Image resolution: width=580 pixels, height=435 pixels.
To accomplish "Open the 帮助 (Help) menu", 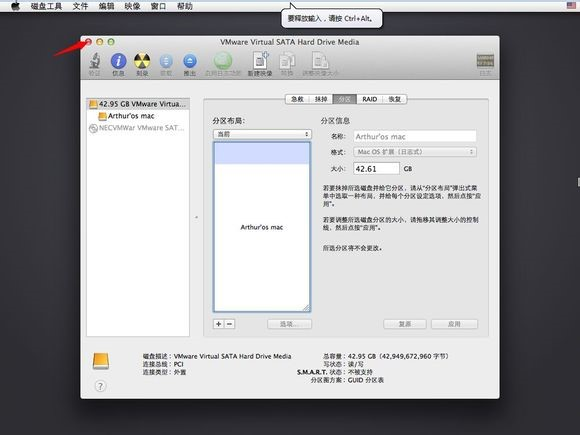I will tap(185, 6).
